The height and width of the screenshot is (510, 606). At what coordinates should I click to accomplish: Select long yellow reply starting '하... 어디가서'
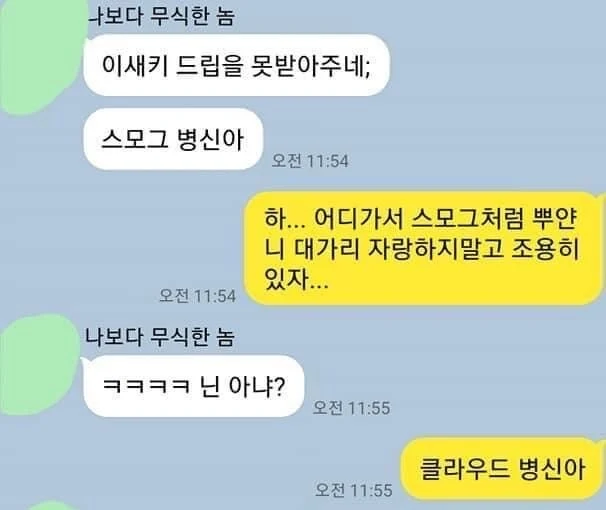(x=424, y=248)
